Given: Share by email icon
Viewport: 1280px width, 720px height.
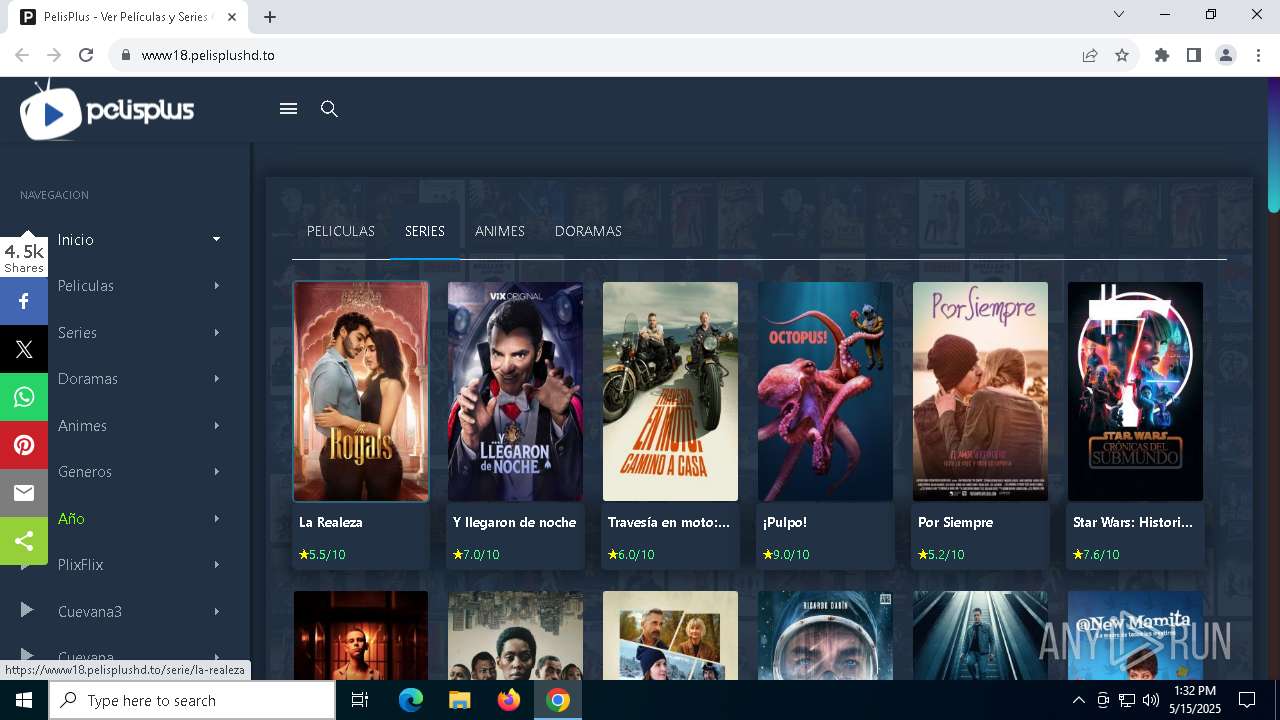Looking at the screenshot, I should [24, 493].
